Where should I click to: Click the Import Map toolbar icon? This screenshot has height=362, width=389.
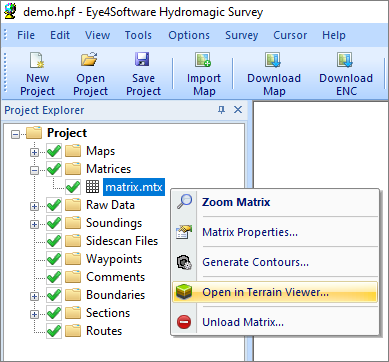pos(203,60)
